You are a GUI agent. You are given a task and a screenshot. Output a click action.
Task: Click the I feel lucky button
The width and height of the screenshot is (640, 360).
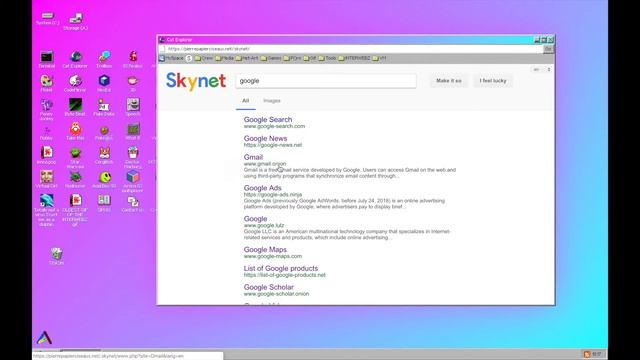[493, 81]
